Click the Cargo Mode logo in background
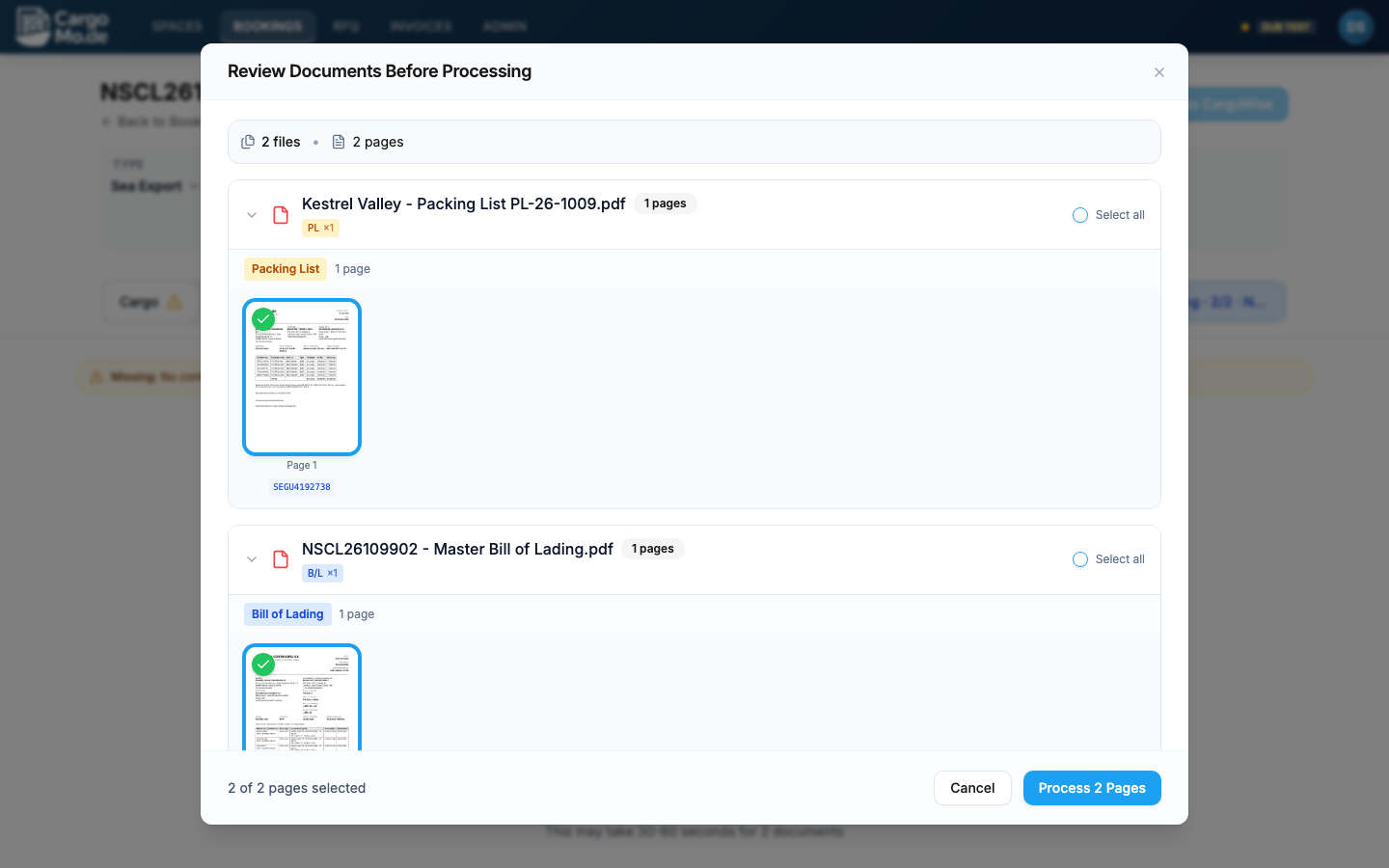 click(63, 26)
